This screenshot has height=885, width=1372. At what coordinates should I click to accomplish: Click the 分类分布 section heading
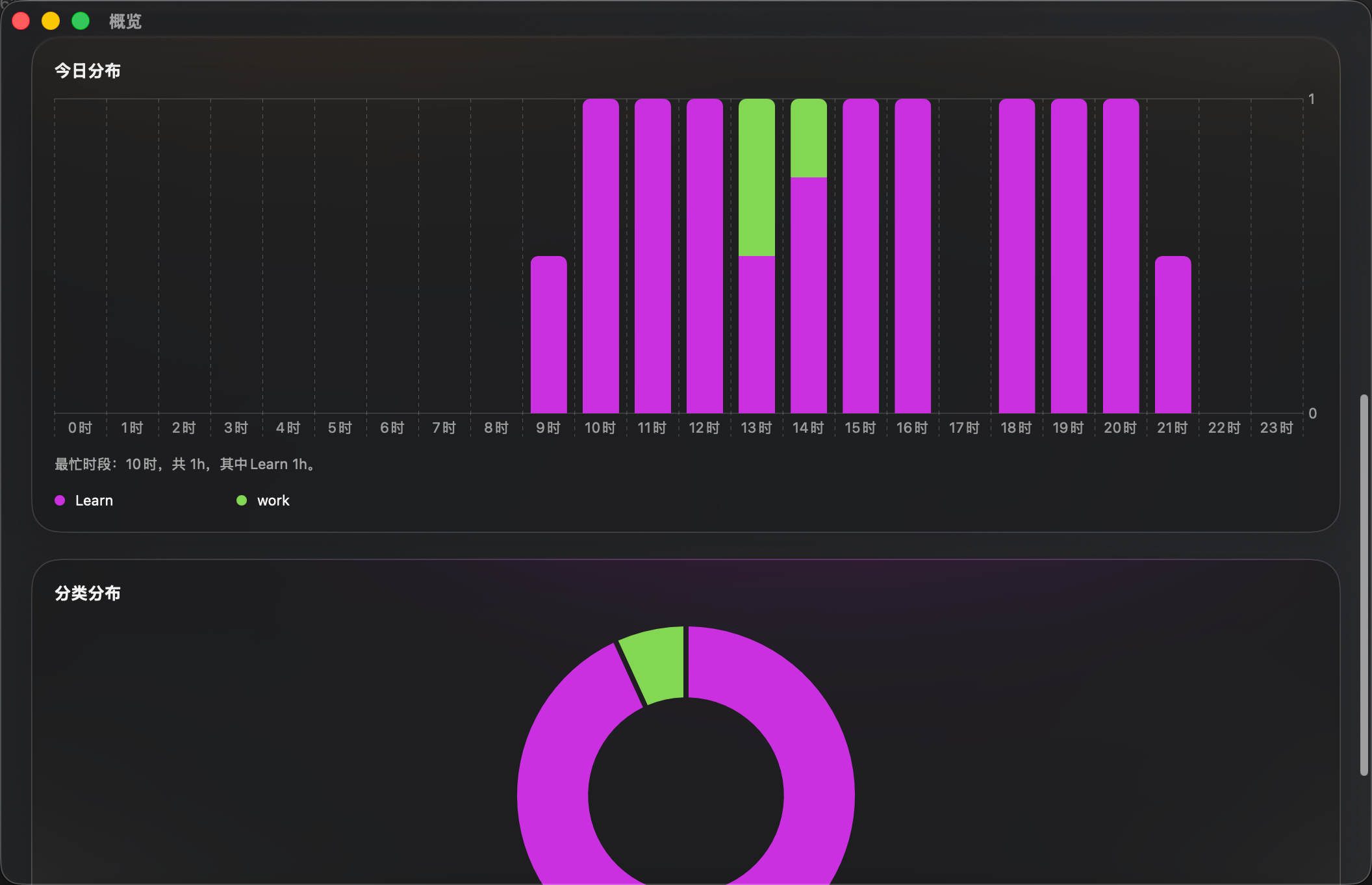tap(88, 593)
